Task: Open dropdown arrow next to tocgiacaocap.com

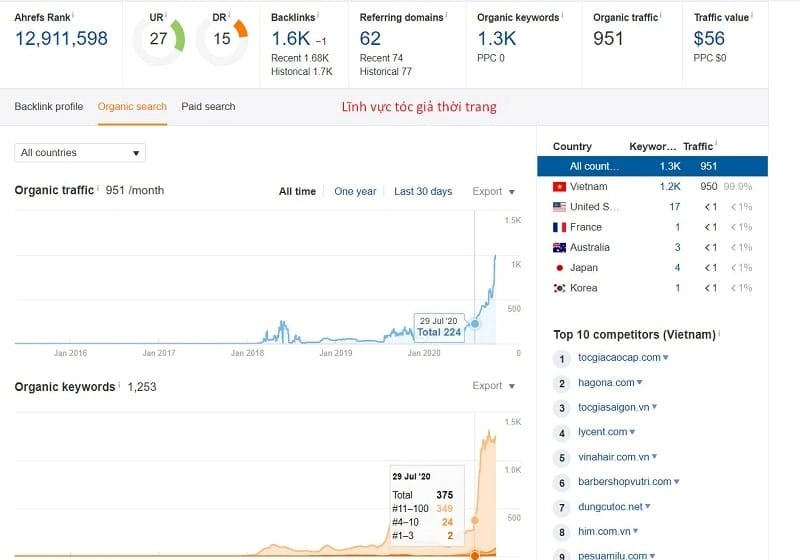Action: pos(665,358)
